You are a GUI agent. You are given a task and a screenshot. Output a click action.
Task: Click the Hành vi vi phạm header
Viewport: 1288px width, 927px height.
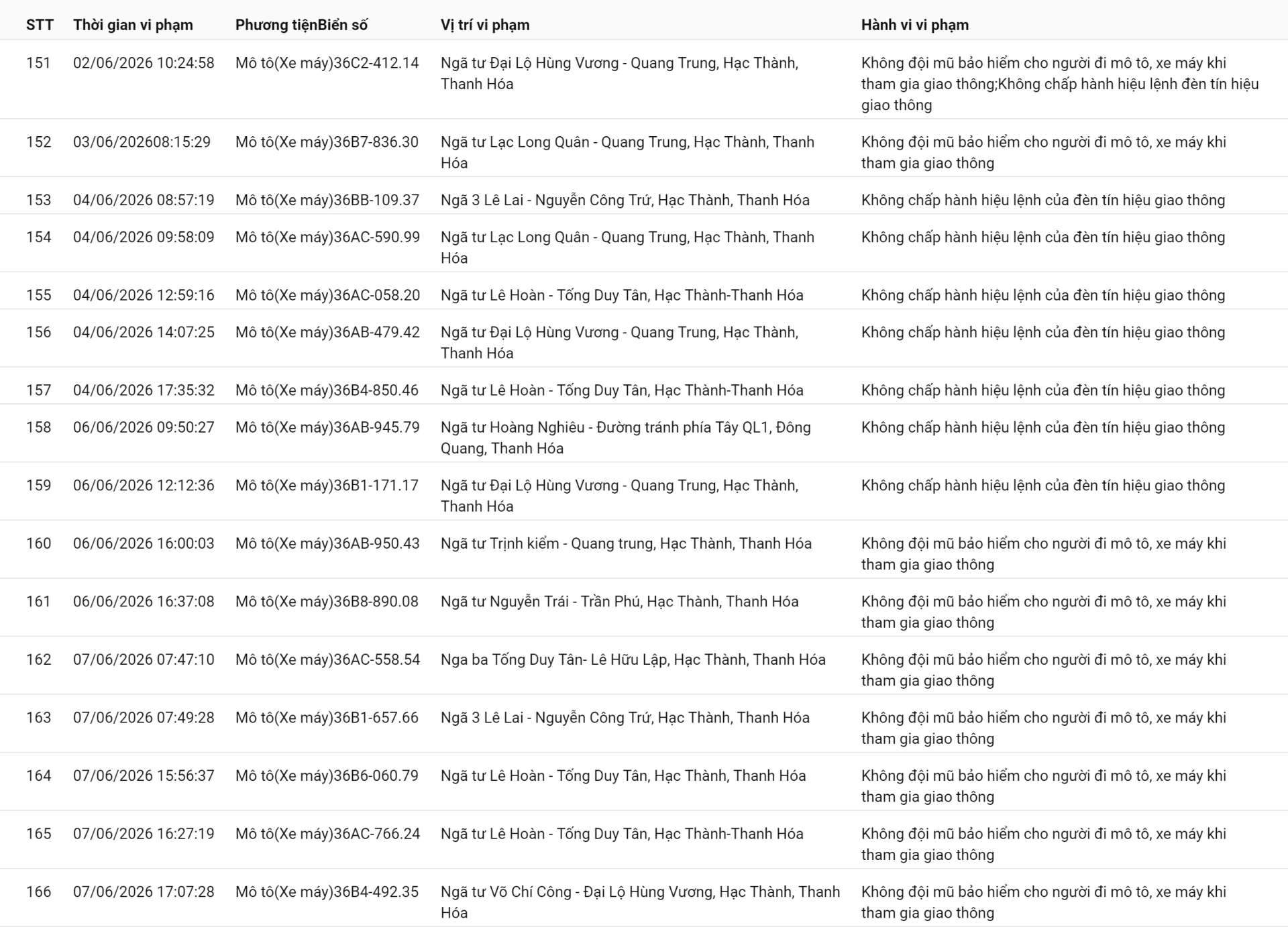(x=915, y=25)
